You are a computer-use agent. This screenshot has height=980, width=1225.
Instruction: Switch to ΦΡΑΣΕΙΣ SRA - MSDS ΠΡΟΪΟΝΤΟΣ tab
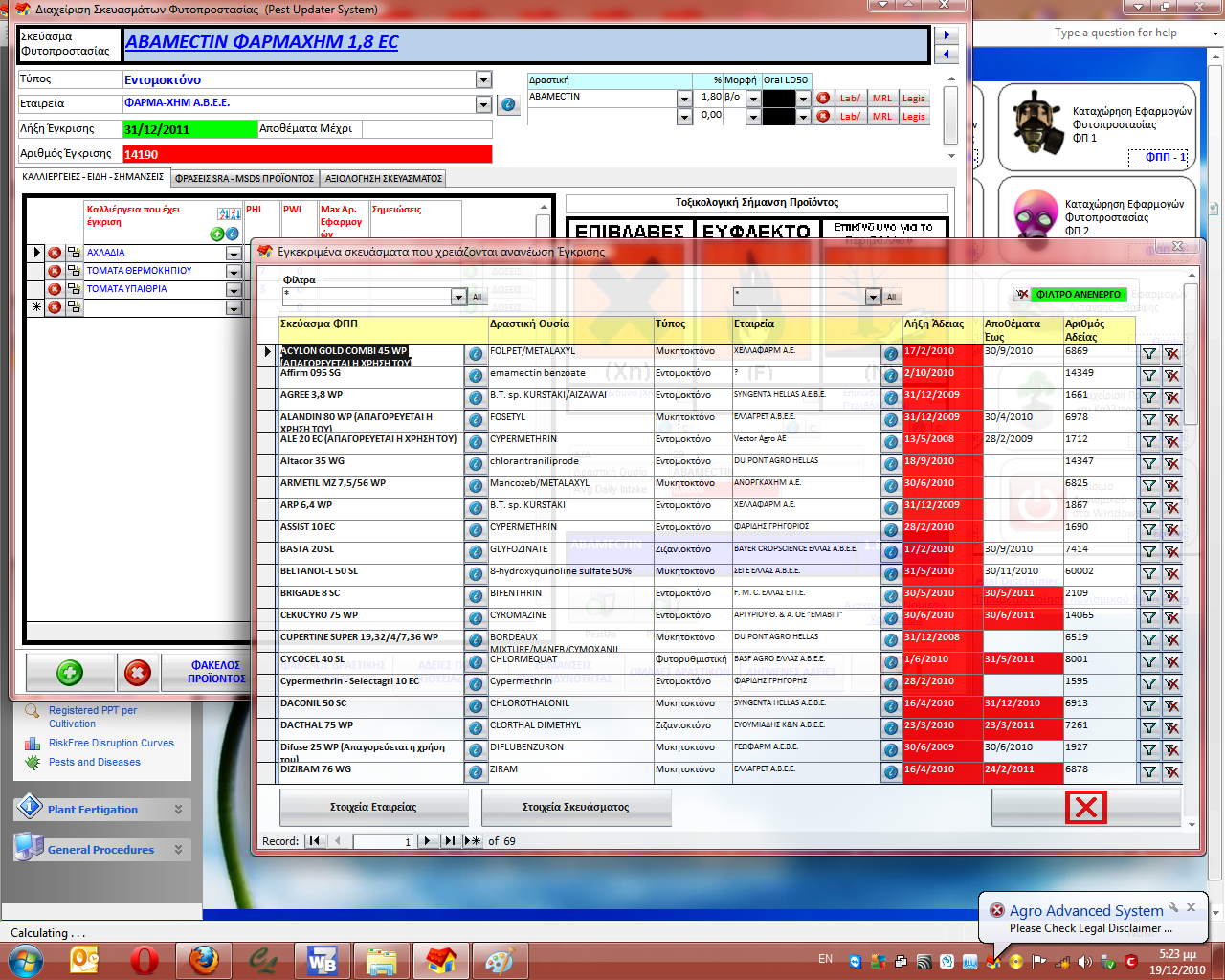245,179
